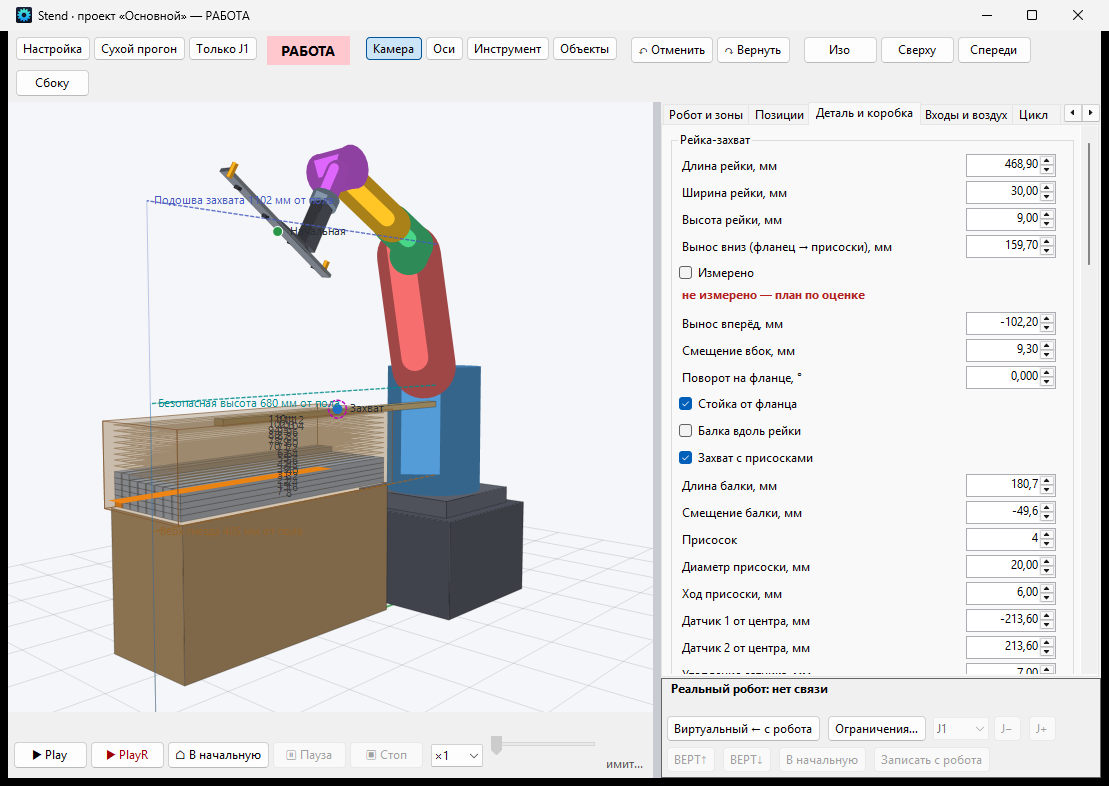The width and height of the screenshot is (1109, 786).
Task: Open the Настройка mode
Action: pyautogui.click(x=52, y=49)
